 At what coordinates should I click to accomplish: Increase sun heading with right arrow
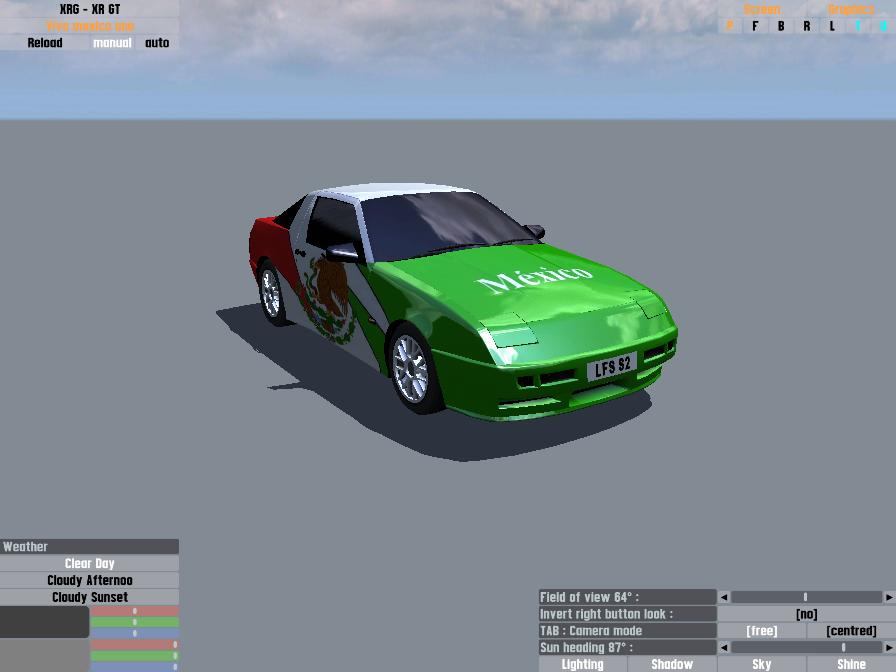(x=889, y=647)
